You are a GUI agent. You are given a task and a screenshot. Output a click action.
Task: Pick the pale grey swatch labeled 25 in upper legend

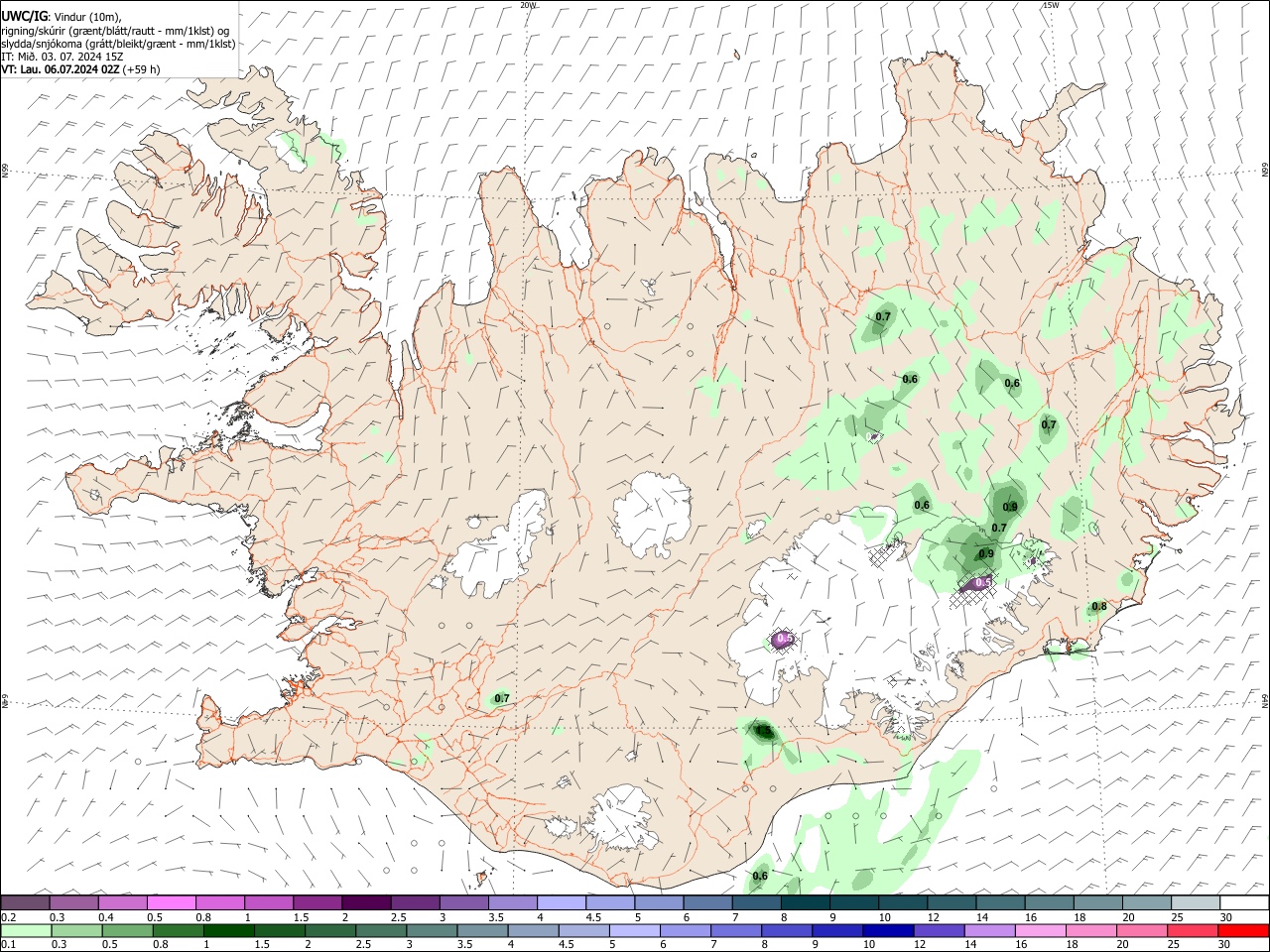pyautogui.click(x=1196, y=903)
